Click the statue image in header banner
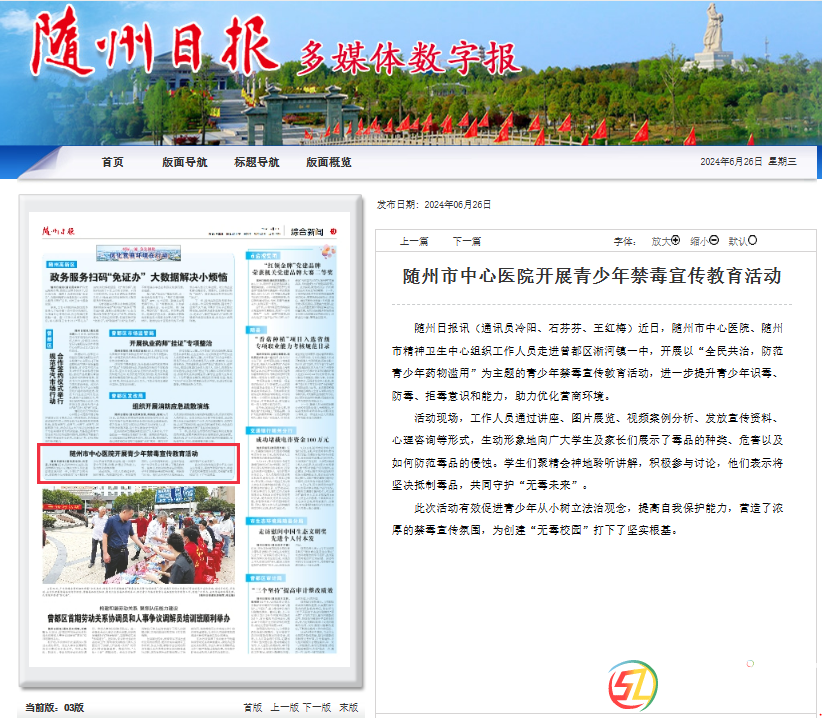 point(714,38)
